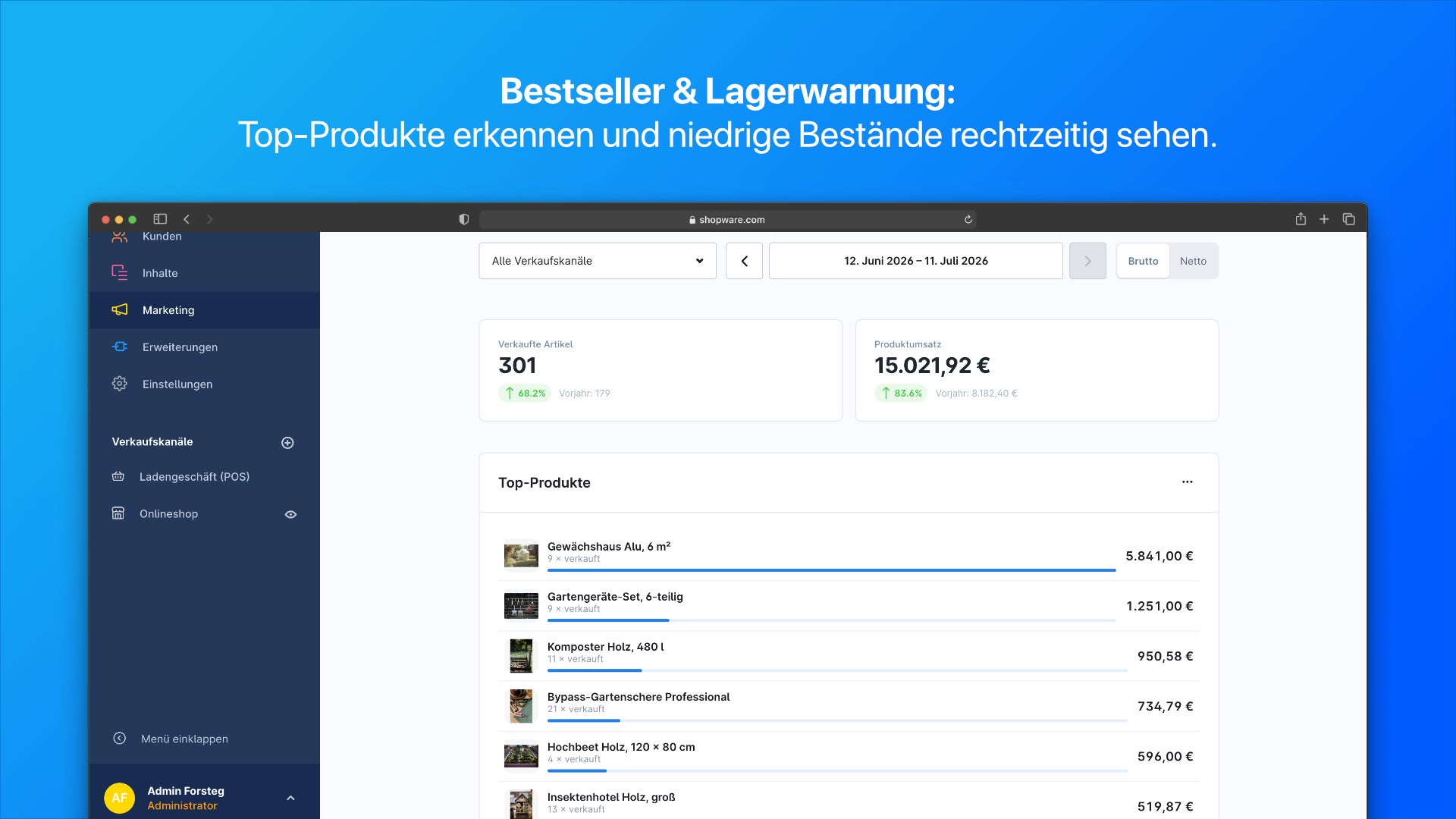Click the Safari share icon

1301,219
